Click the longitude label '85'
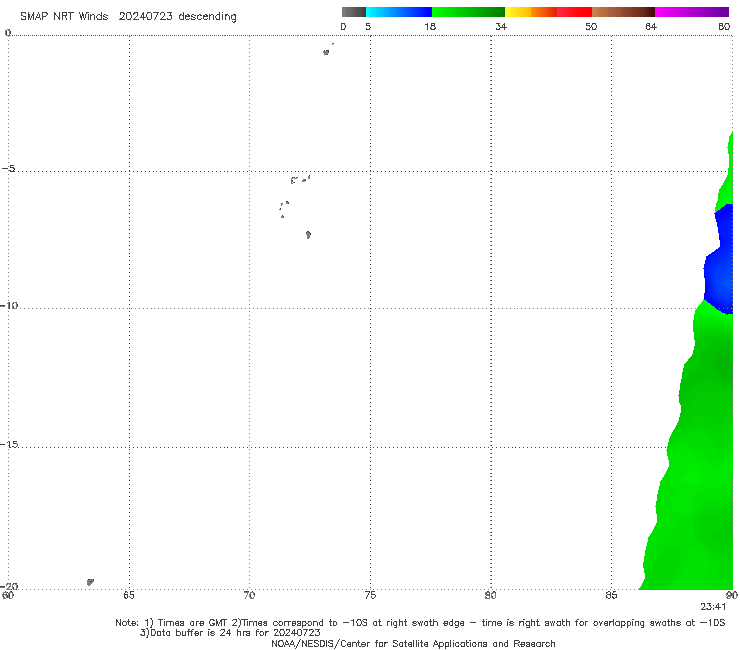Viewport: 740px width, 650px height. click(x=611, y=595)
